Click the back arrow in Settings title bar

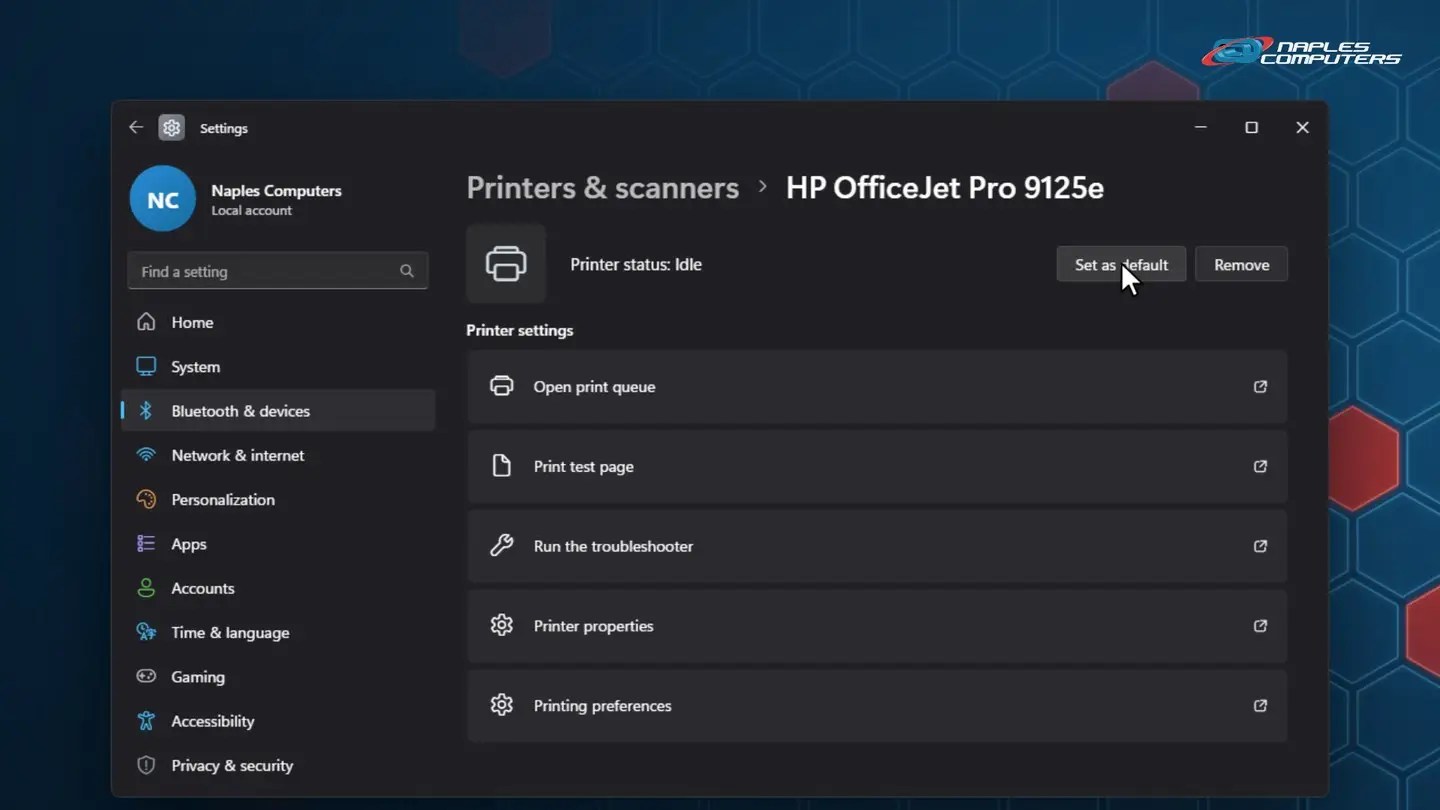(x=136, y=128)
